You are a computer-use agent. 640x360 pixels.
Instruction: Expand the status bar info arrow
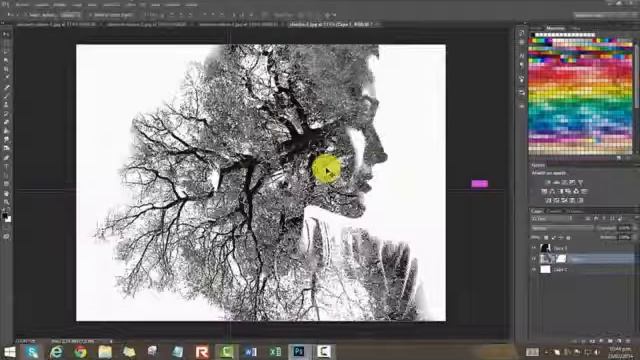pos(111,341)
